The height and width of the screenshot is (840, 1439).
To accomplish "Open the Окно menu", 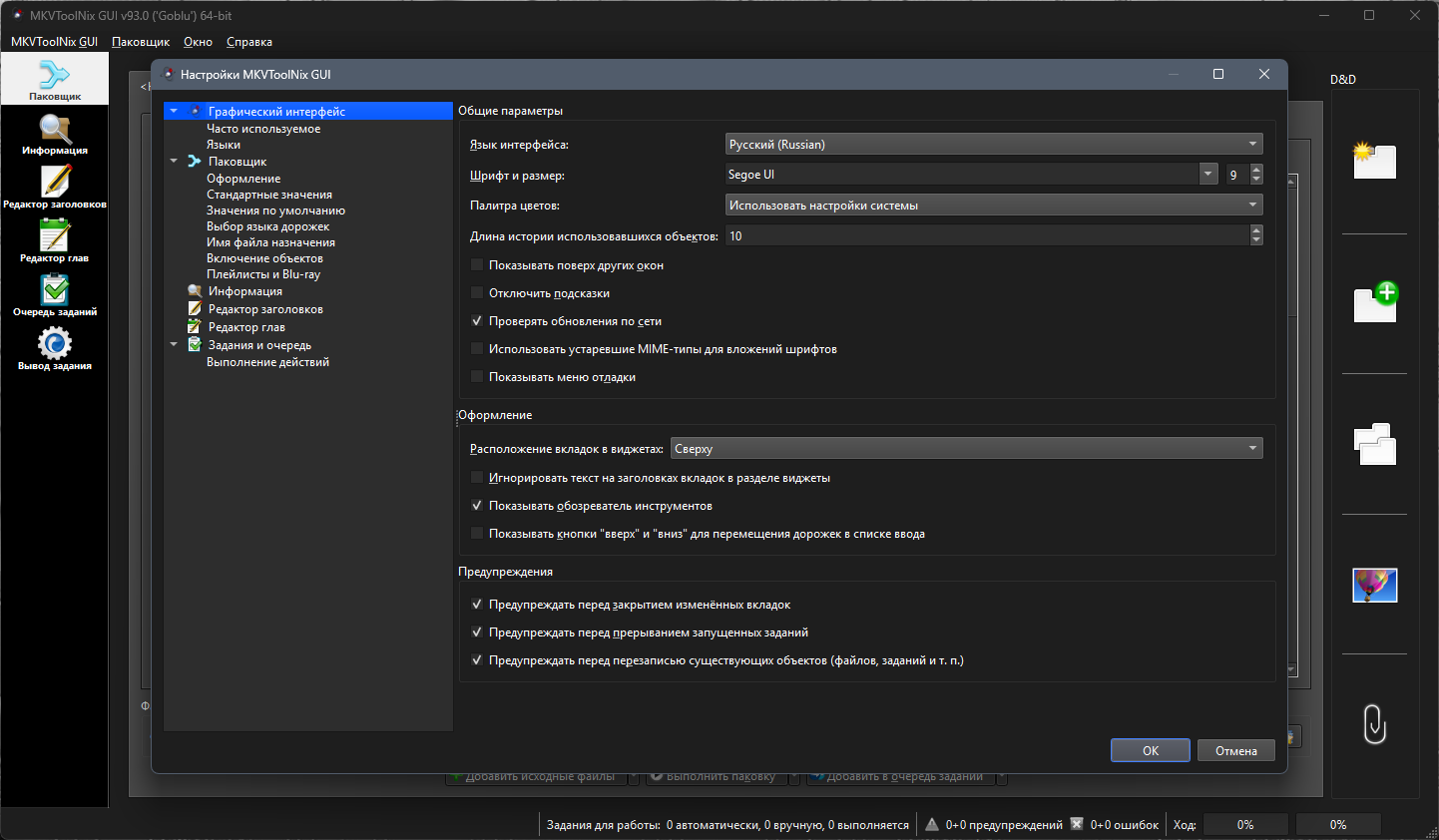I will tap(198, 42).
